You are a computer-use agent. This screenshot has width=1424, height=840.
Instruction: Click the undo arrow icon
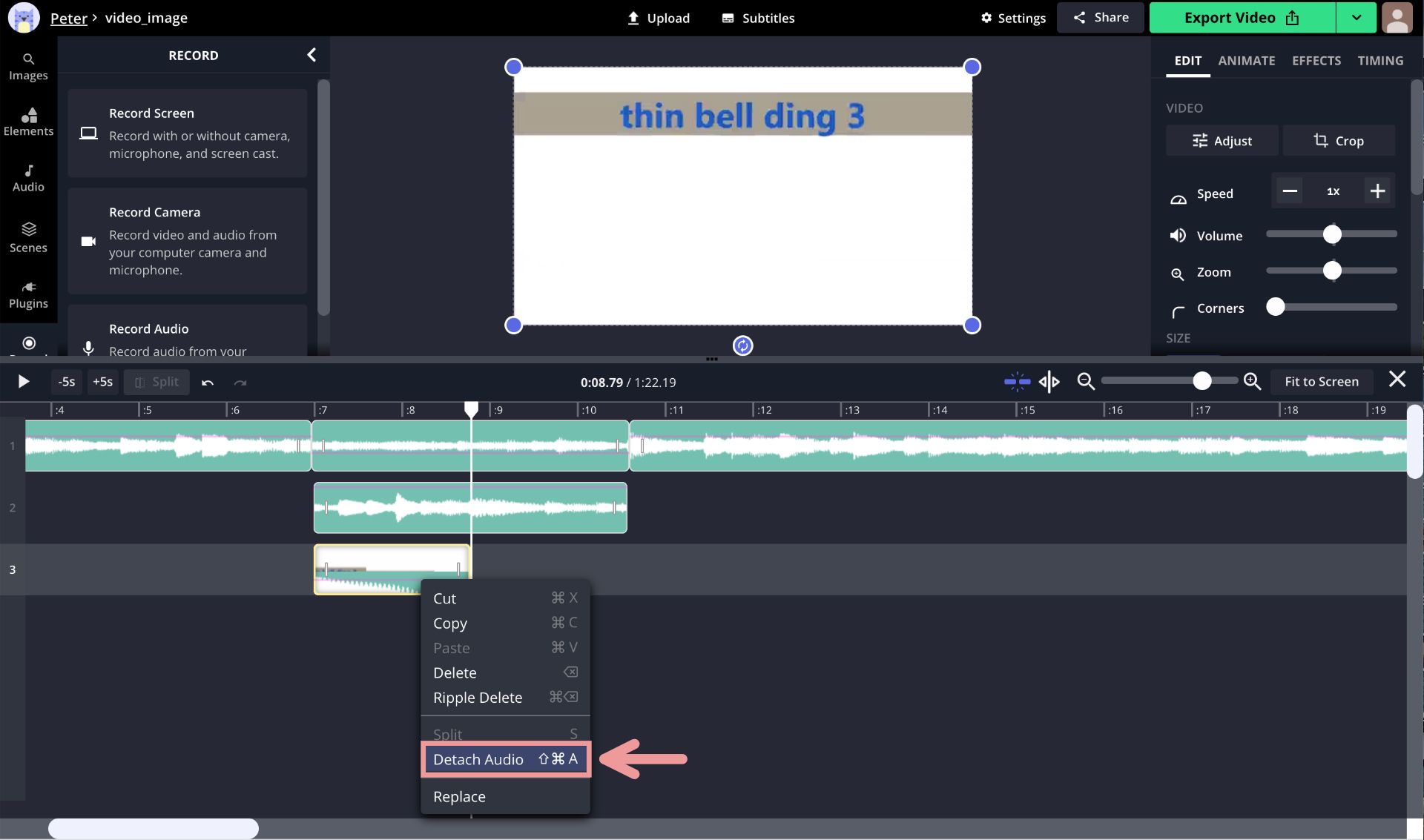(x=208, y=383)
